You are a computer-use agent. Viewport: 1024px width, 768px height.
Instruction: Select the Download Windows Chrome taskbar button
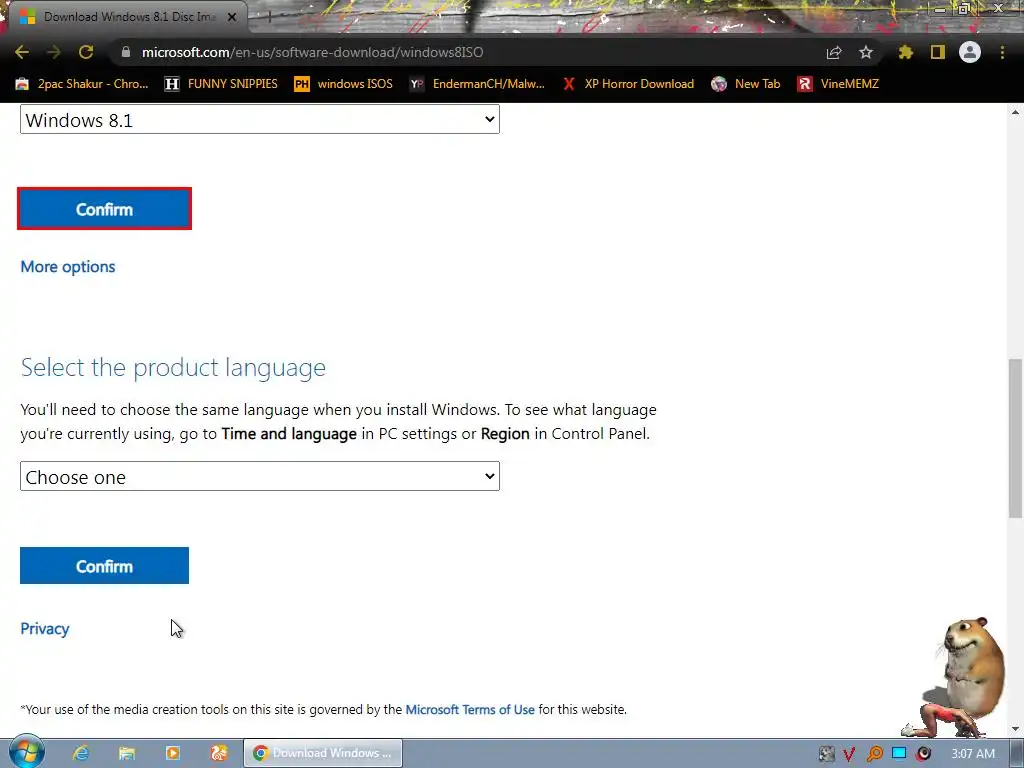coord(323,753)
